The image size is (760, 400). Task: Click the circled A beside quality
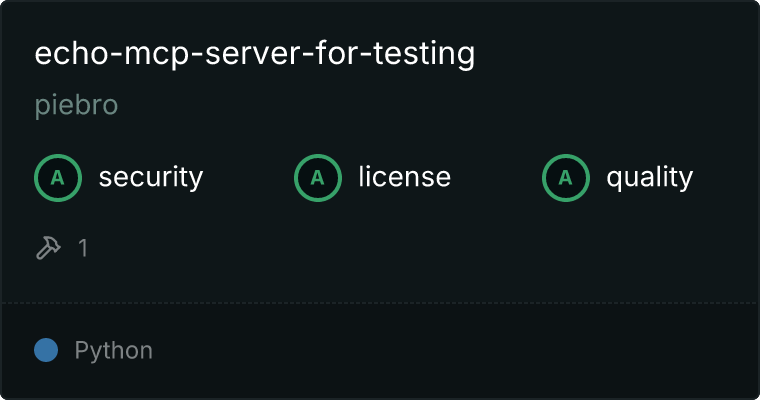point(566,178)
